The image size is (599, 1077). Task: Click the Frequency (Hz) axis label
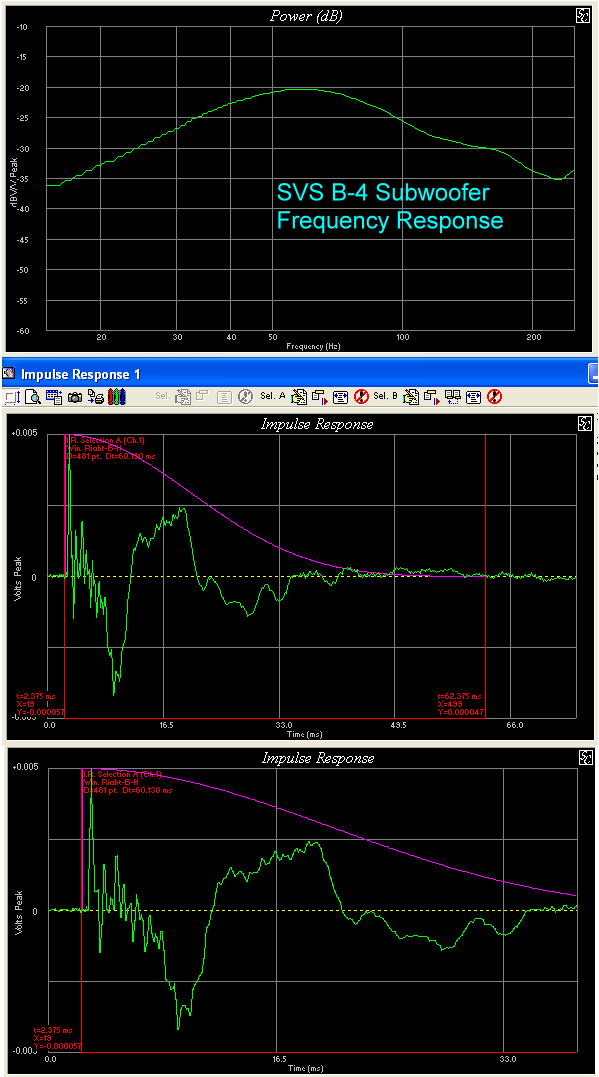pos(313,346)
